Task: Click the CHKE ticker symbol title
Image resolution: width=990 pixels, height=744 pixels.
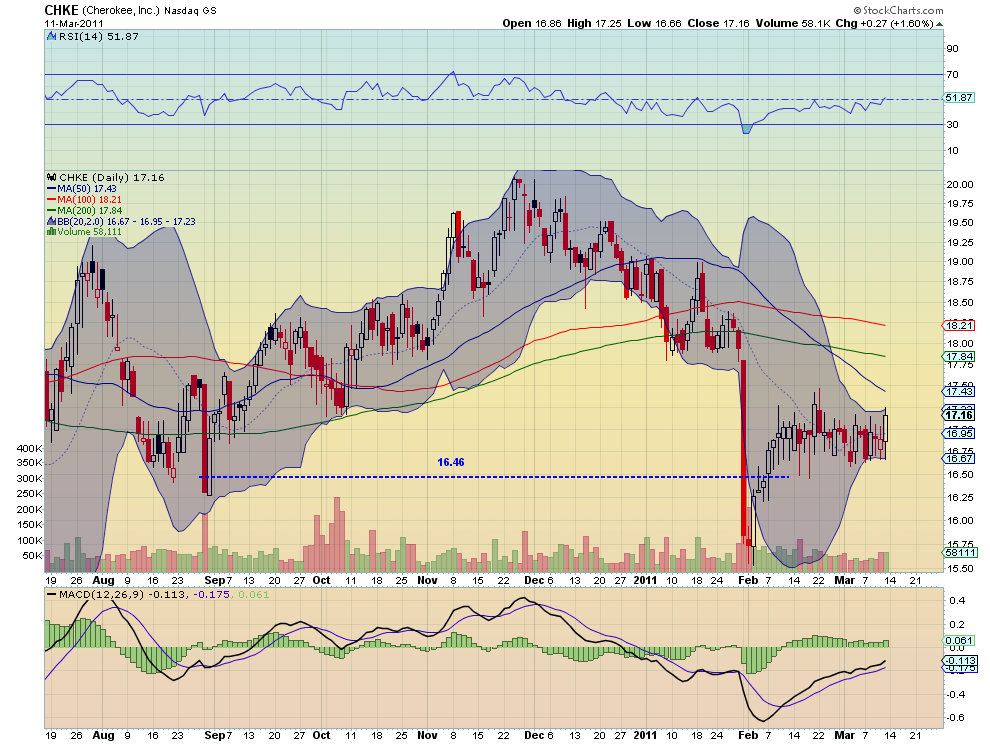Action: pyautogui.click(x=61, y=10)
